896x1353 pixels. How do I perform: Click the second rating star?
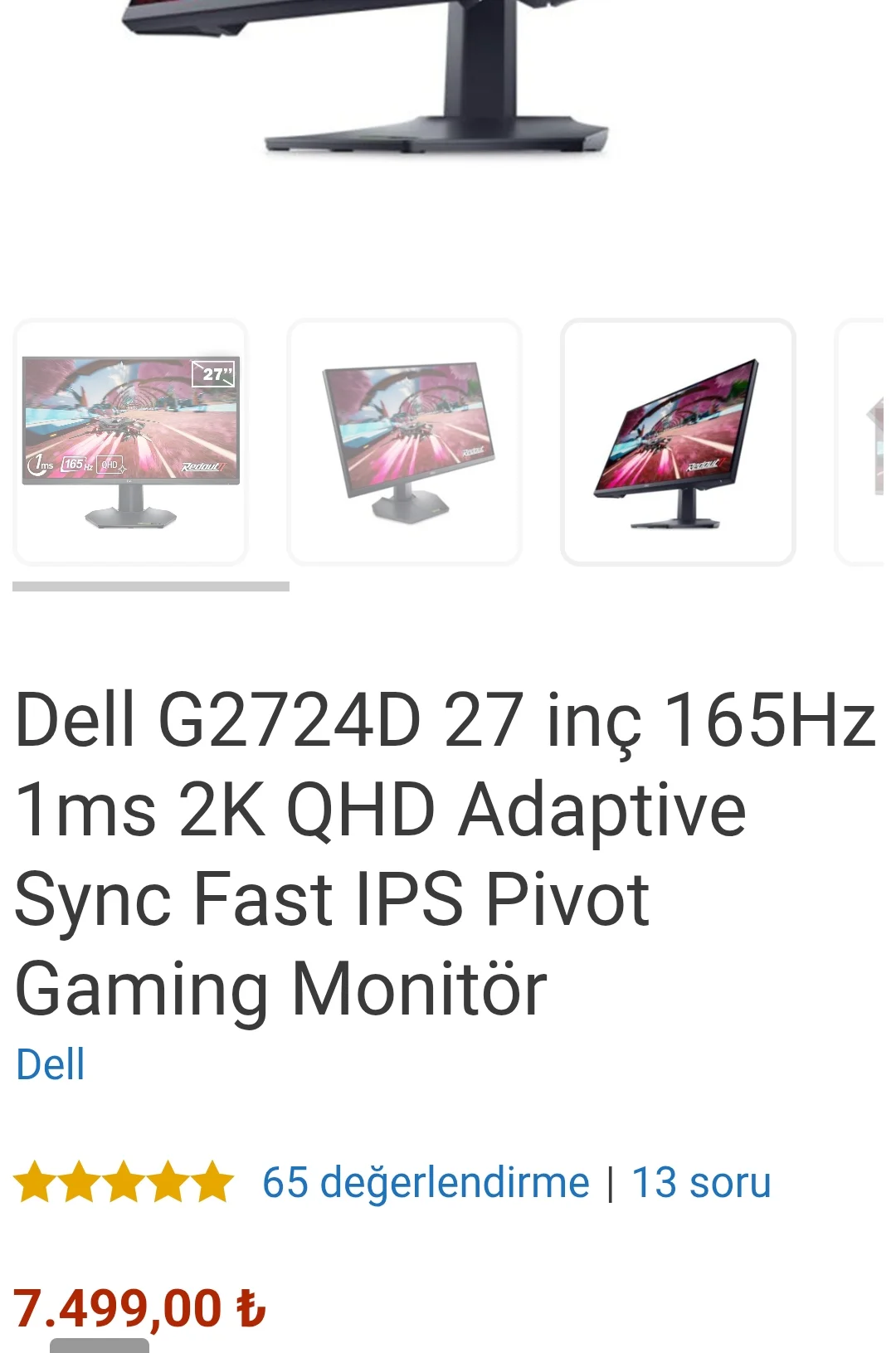80,1182
